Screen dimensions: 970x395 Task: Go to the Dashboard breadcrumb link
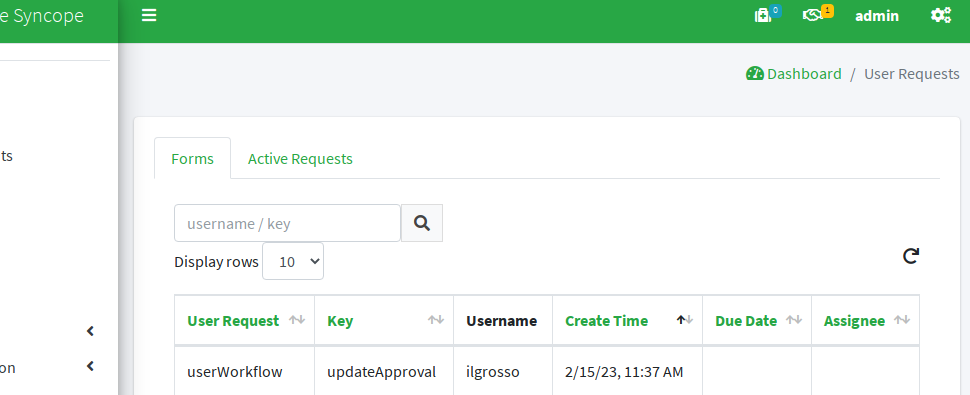pos(804,74)
